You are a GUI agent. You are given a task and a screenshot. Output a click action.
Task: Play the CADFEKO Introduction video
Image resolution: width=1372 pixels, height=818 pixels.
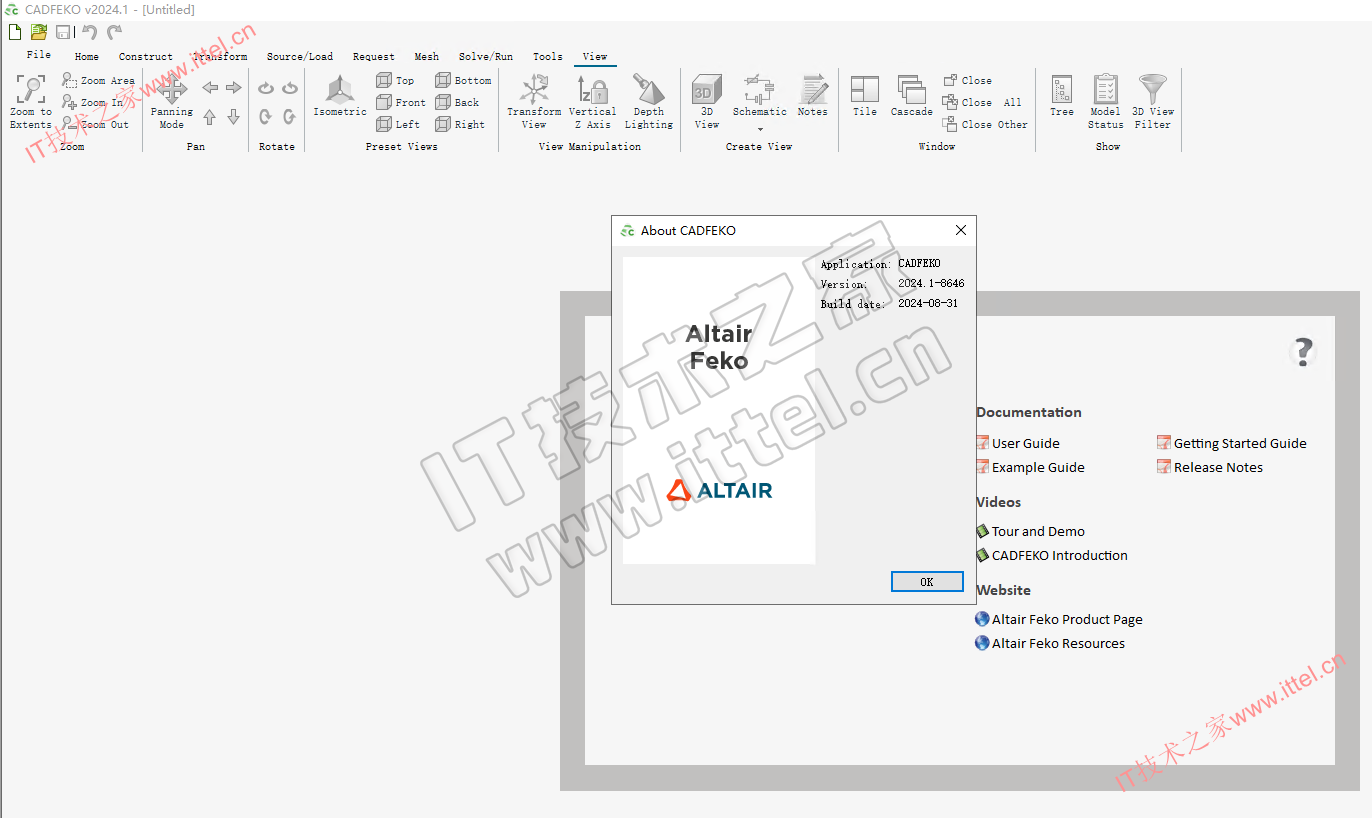pyautogui.click(x=1052, y=555)
